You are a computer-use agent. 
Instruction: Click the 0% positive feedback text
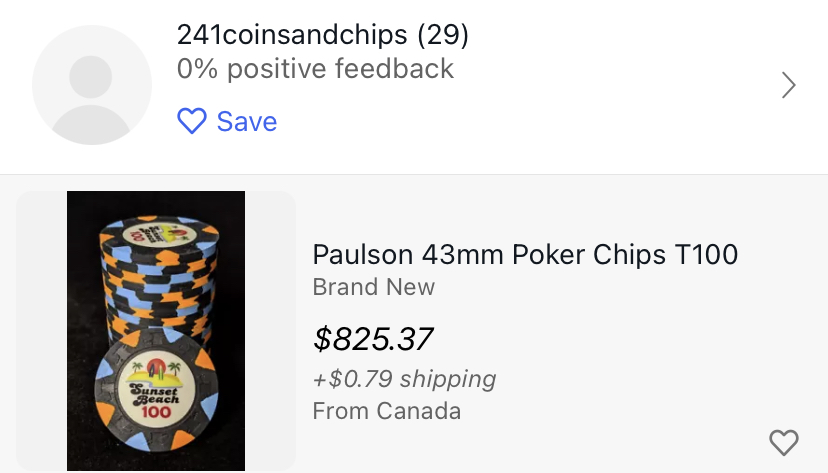point(315,69)
